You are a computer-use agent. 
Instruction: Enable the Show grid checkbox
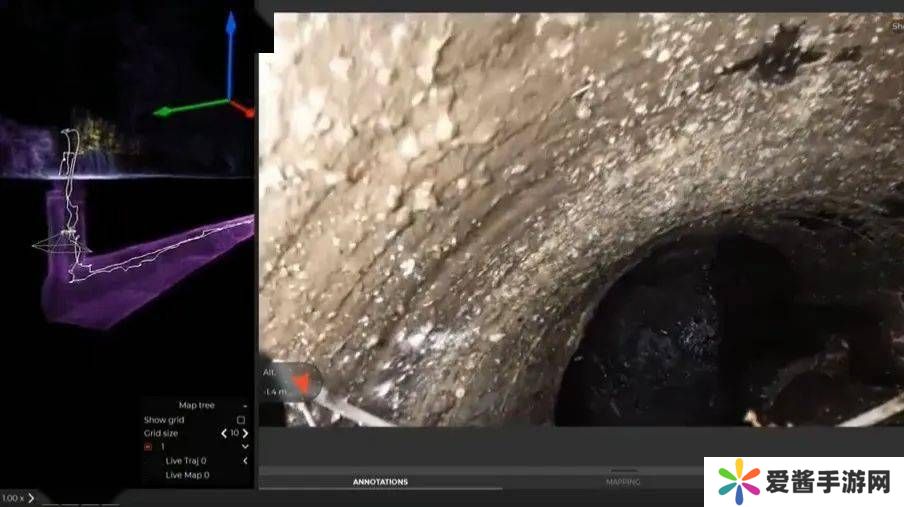240,420
